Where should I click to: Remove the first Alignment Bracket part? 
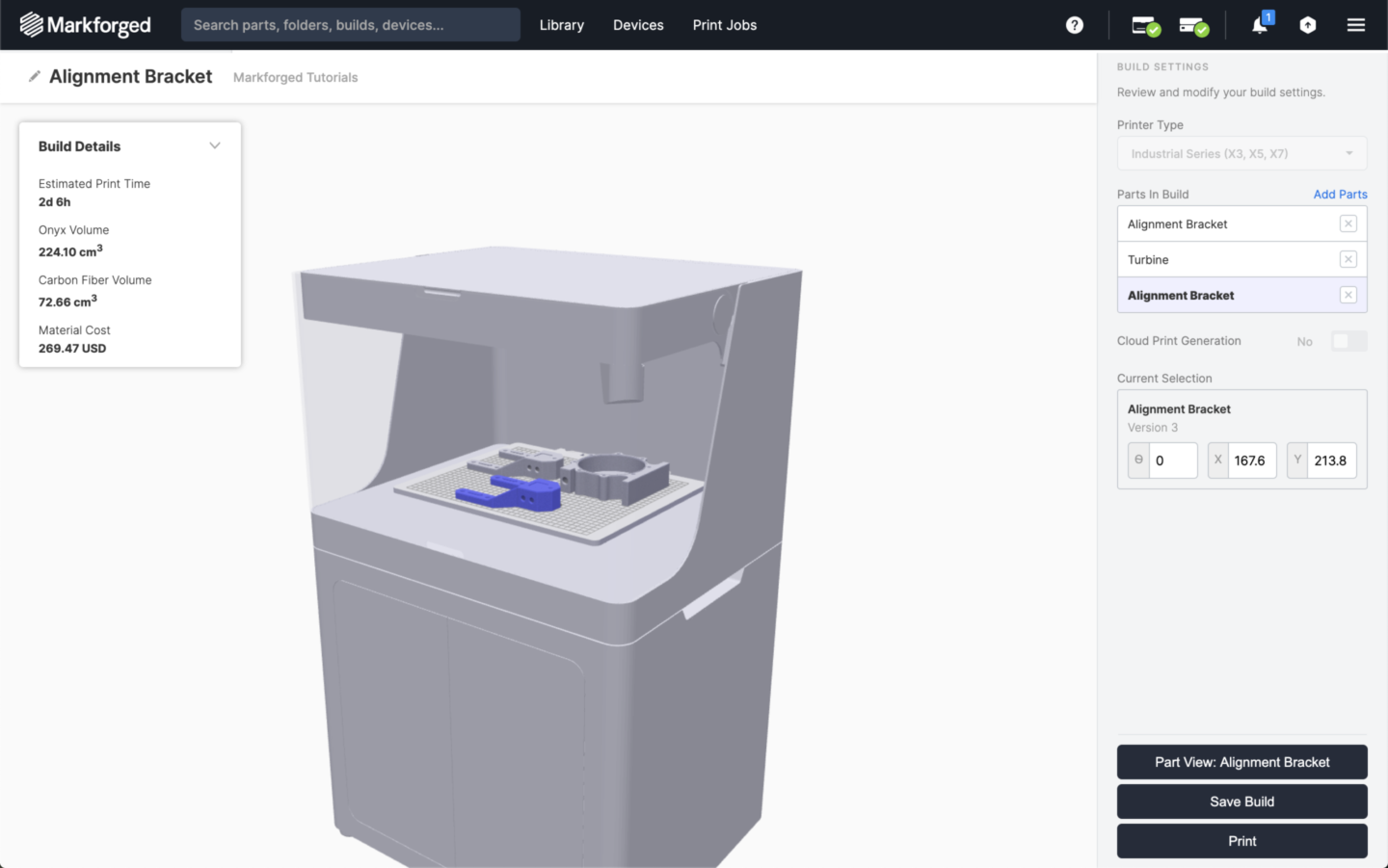(x=1348, y=223)
